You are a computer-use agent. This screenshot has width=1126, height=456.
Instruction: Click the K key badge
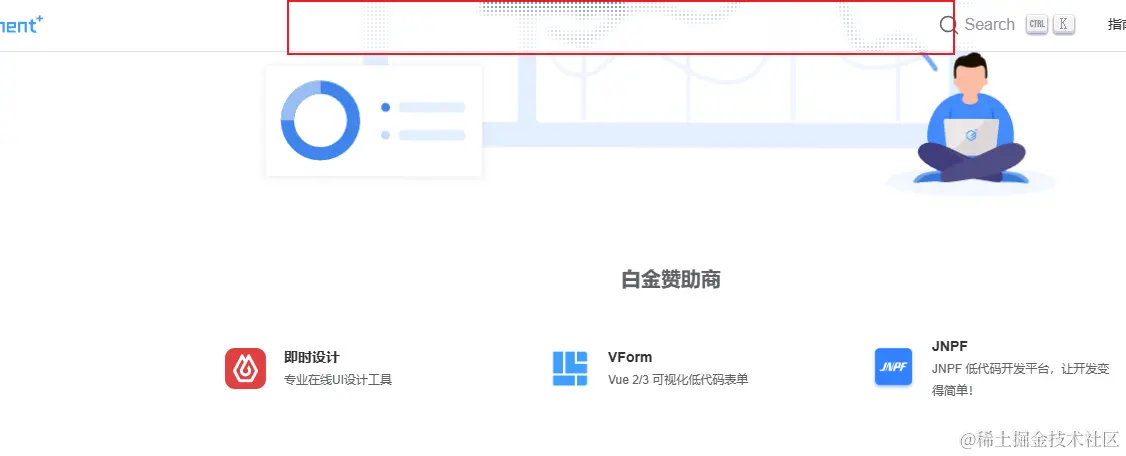coord(1064,24)
